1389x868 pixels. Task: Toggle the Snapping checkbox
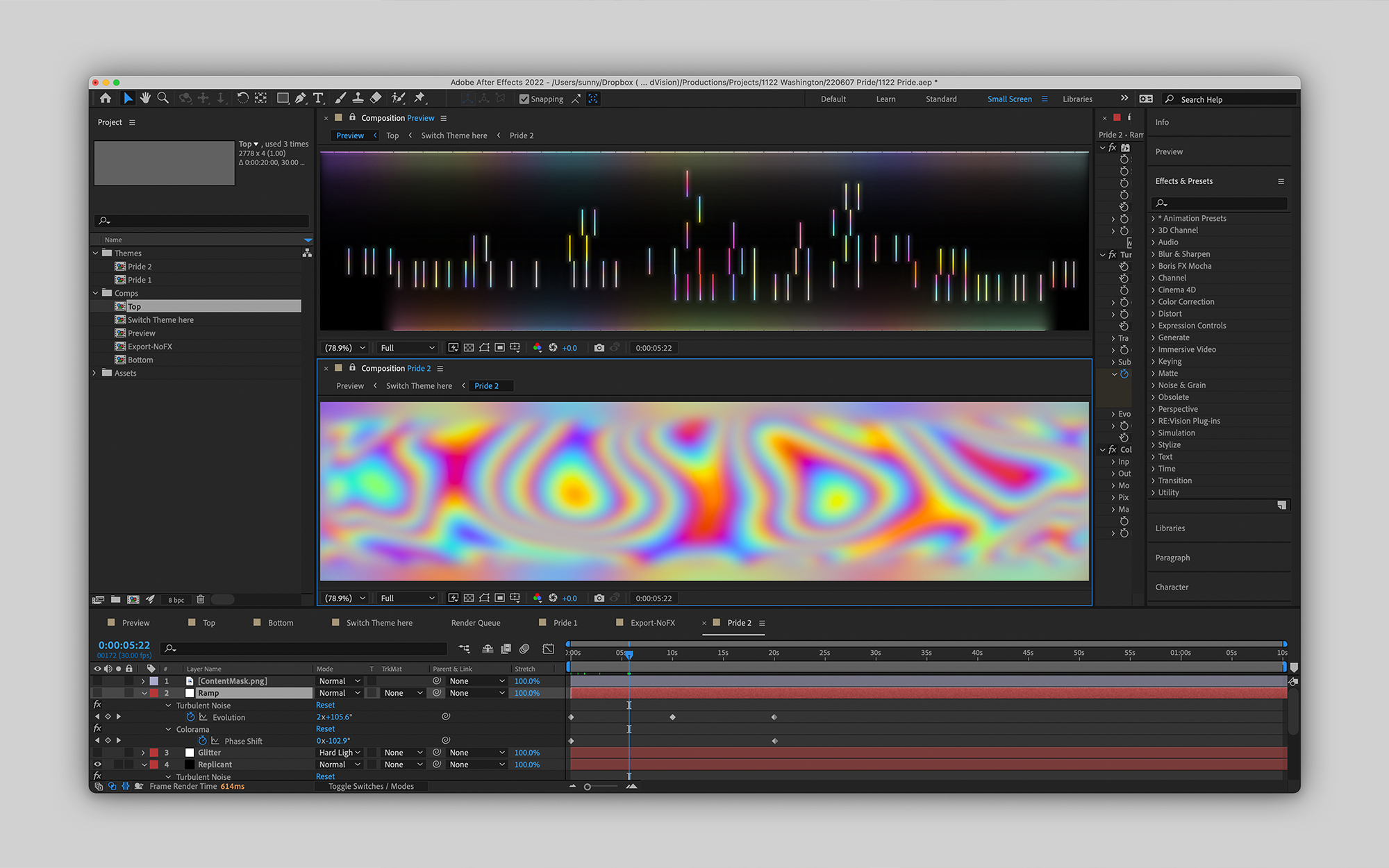pos(524,99)
